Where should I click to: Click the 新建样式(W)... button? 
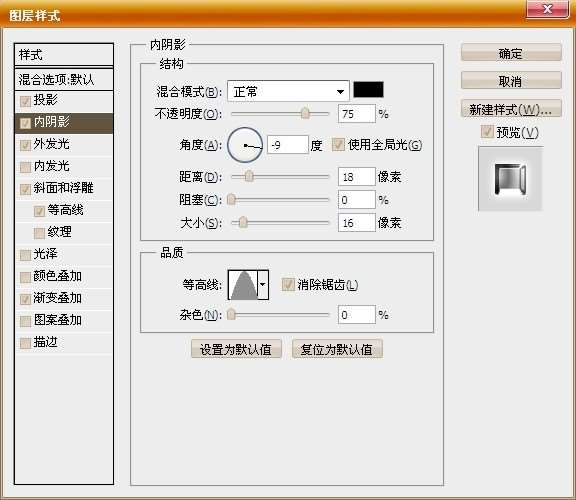click(x=511, y=109)
